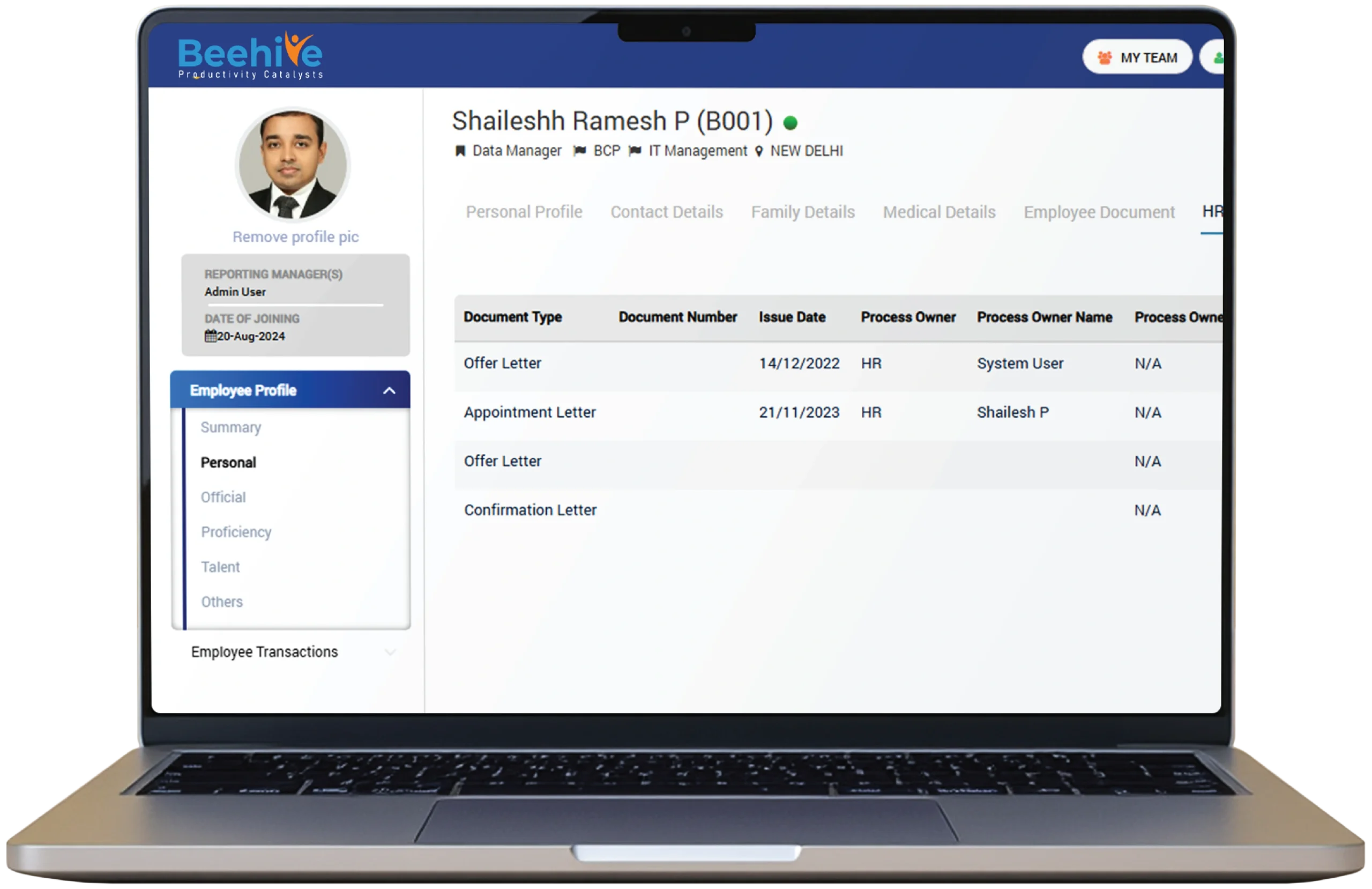
Task: Select Summary in the Employee Profile menu
Action: point(230,427)
